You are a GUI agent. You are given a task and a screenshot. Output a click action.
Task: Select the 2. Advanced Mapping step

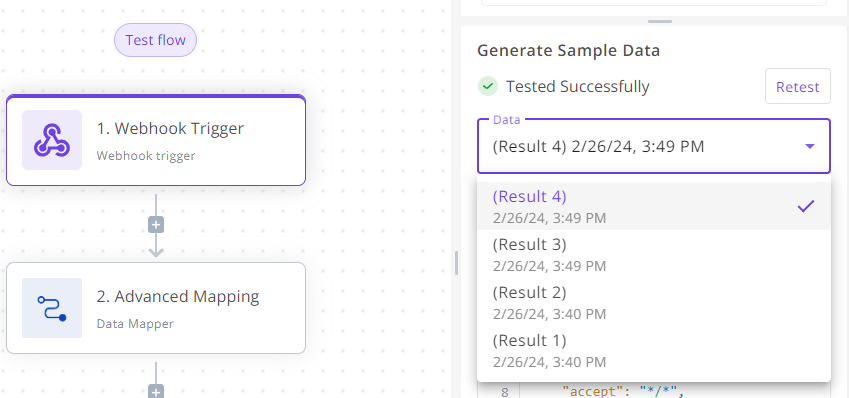pos(156,308)
